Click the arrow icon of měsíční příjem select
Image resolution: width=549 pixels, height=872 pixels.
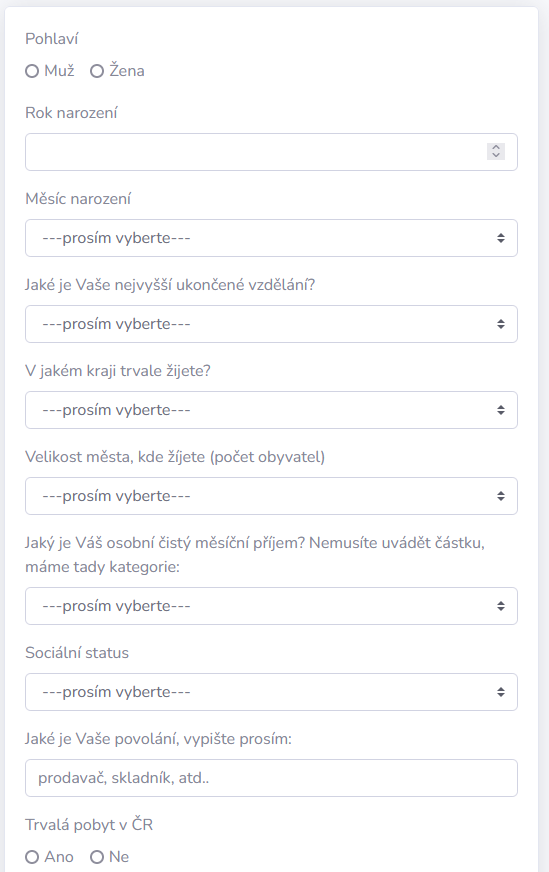point(501,606)
